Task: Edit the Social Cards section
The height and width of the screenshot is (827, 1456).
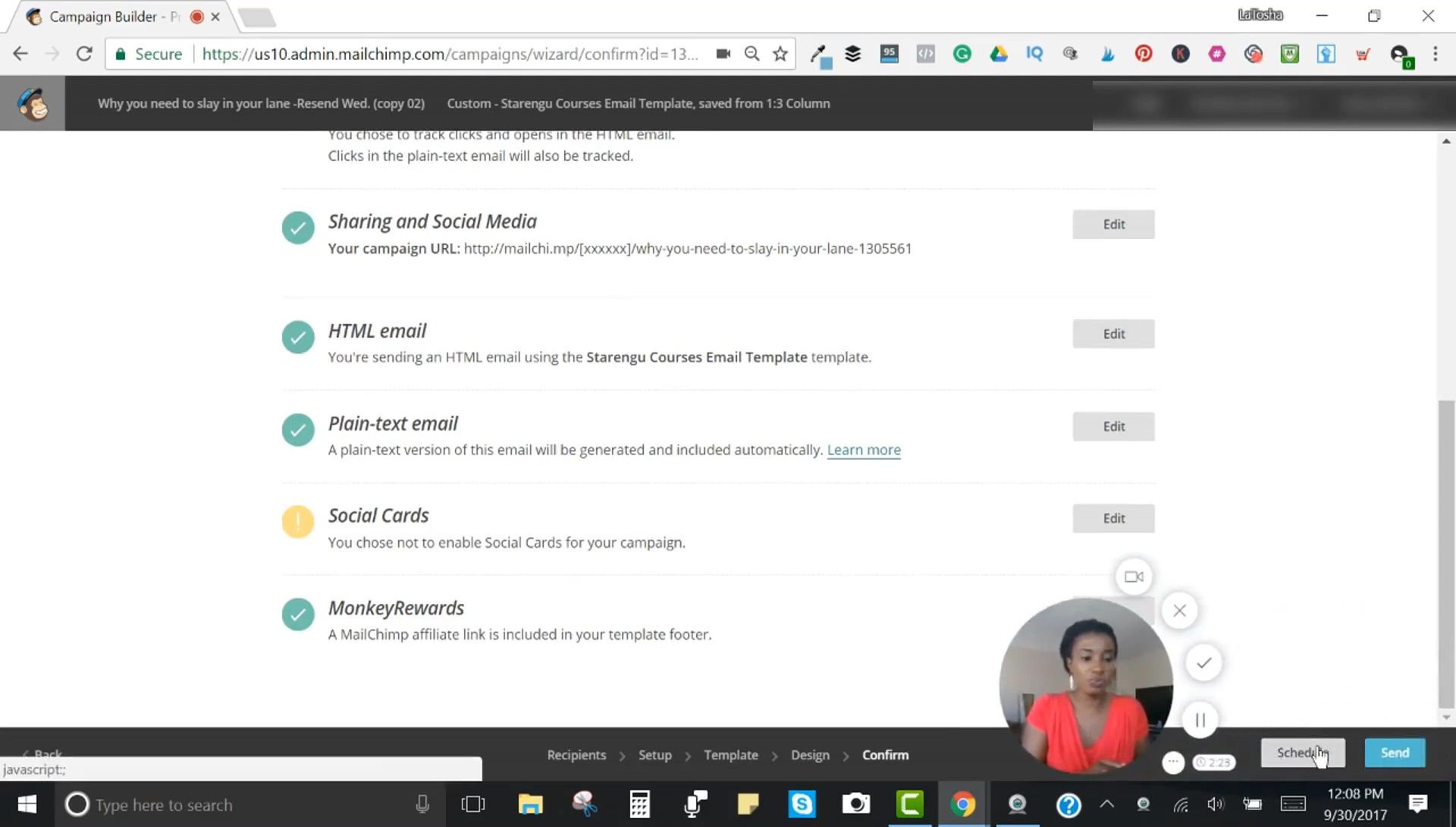Action: [x=1113, y=518]
